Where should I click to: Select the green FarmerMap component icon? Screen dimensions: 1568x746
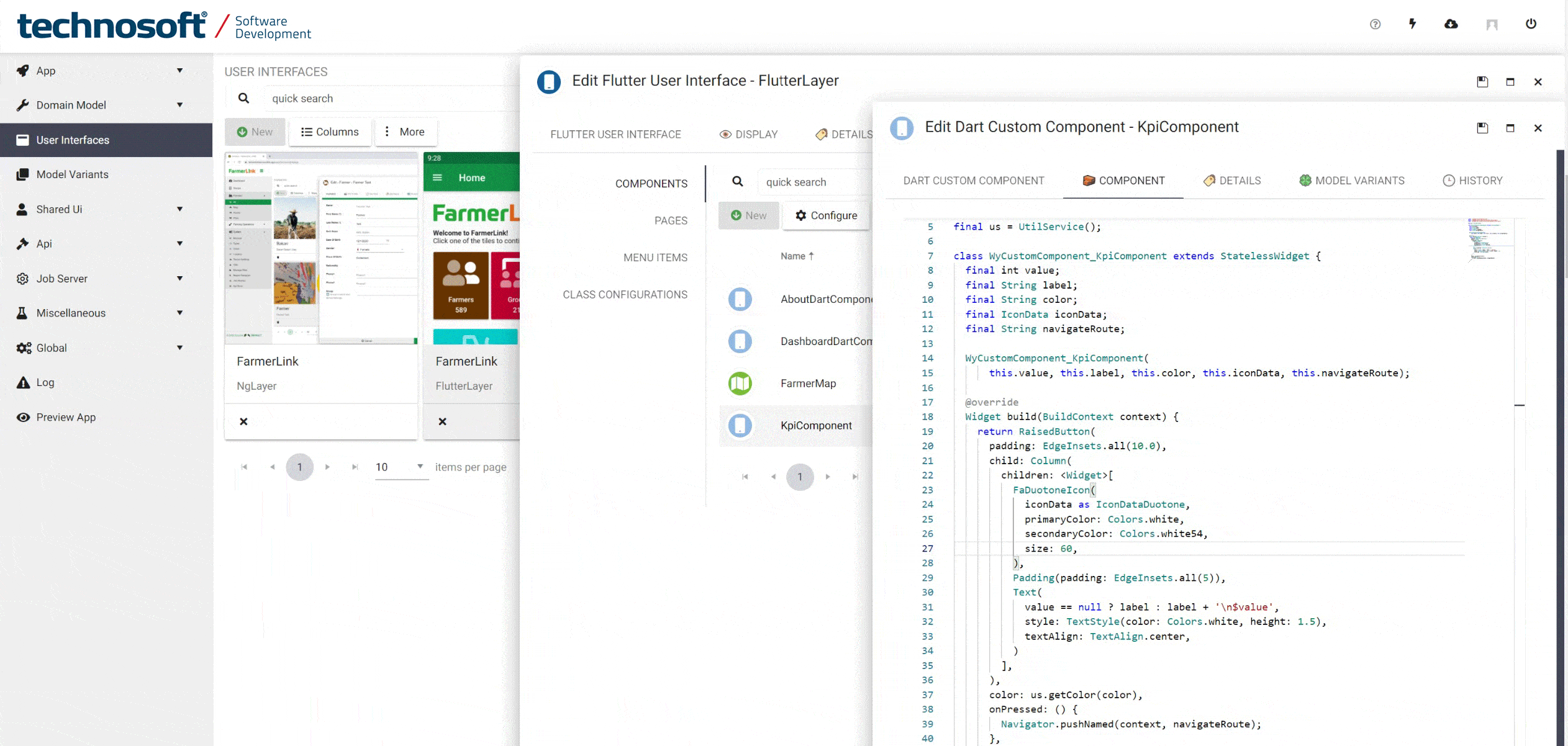point(740,383)
